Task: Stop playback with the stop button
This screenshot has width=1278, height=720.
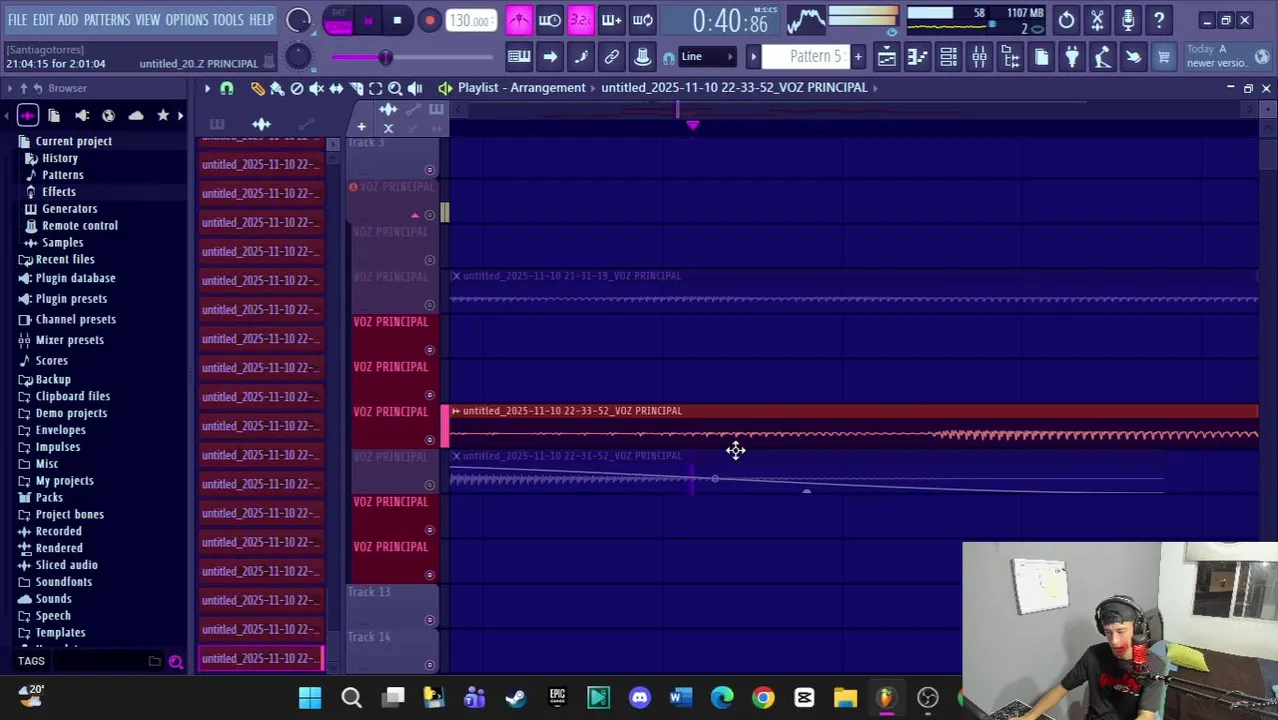Action: pos(397,20)
